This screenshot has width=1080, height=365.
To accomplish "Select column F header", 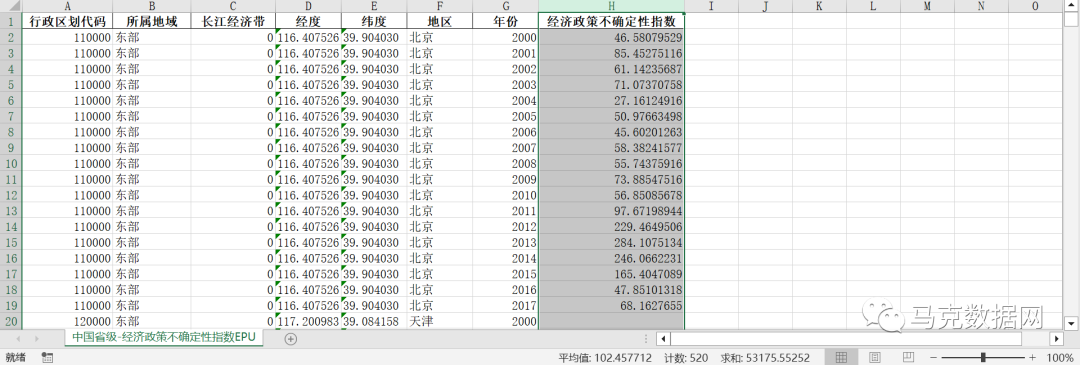I will point(439,6).
